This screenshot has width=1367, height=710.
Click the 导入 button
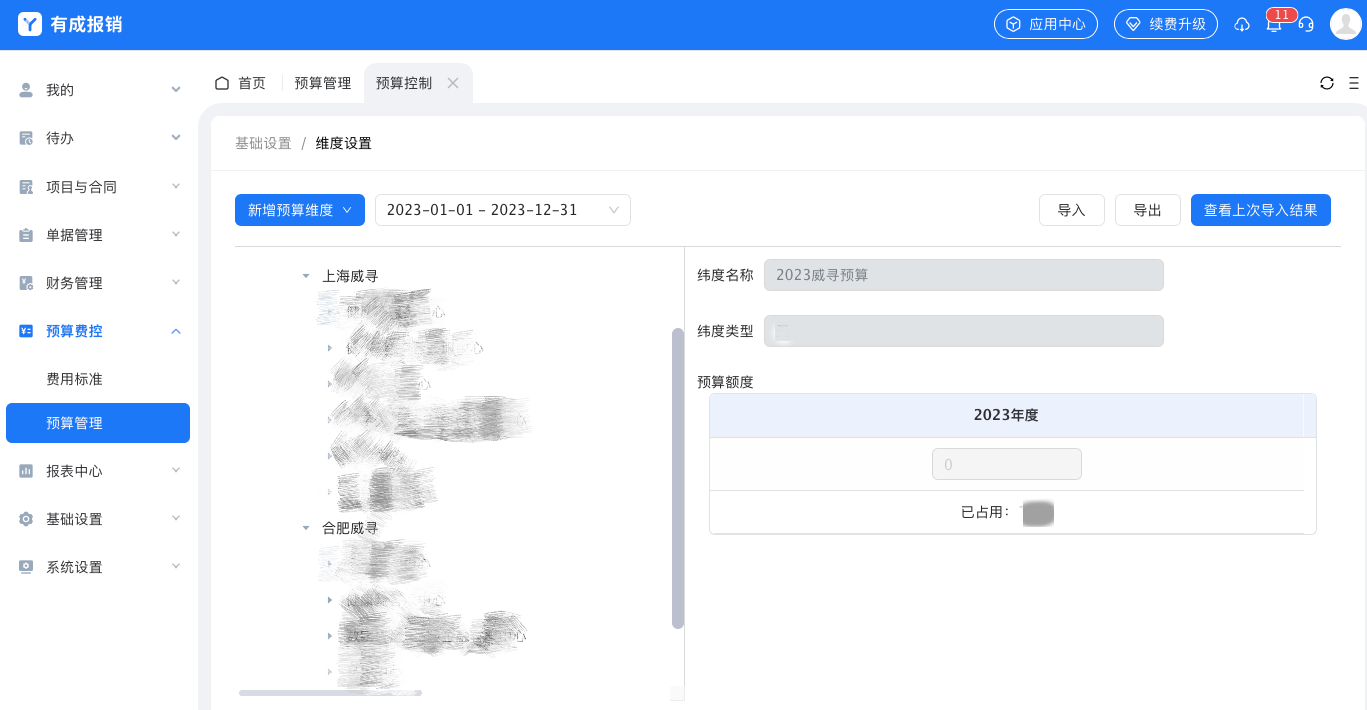click(x=1071, y=210)
